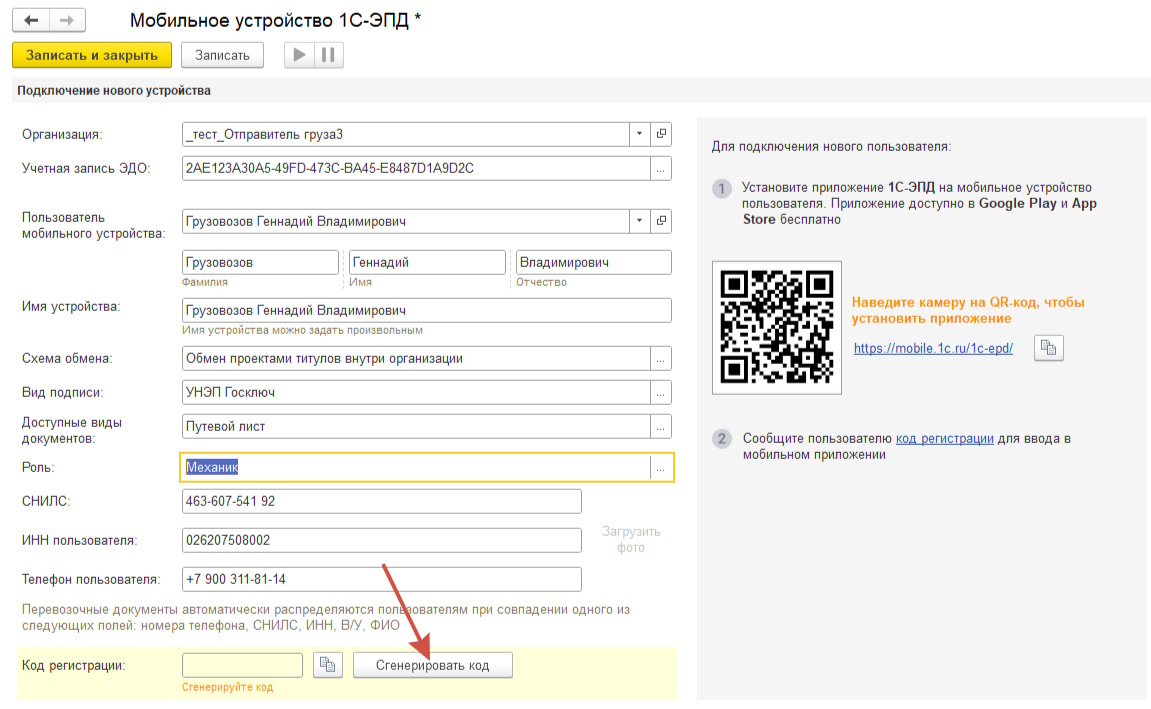Open the Роль selection ellipsis button

coord(661,468)
